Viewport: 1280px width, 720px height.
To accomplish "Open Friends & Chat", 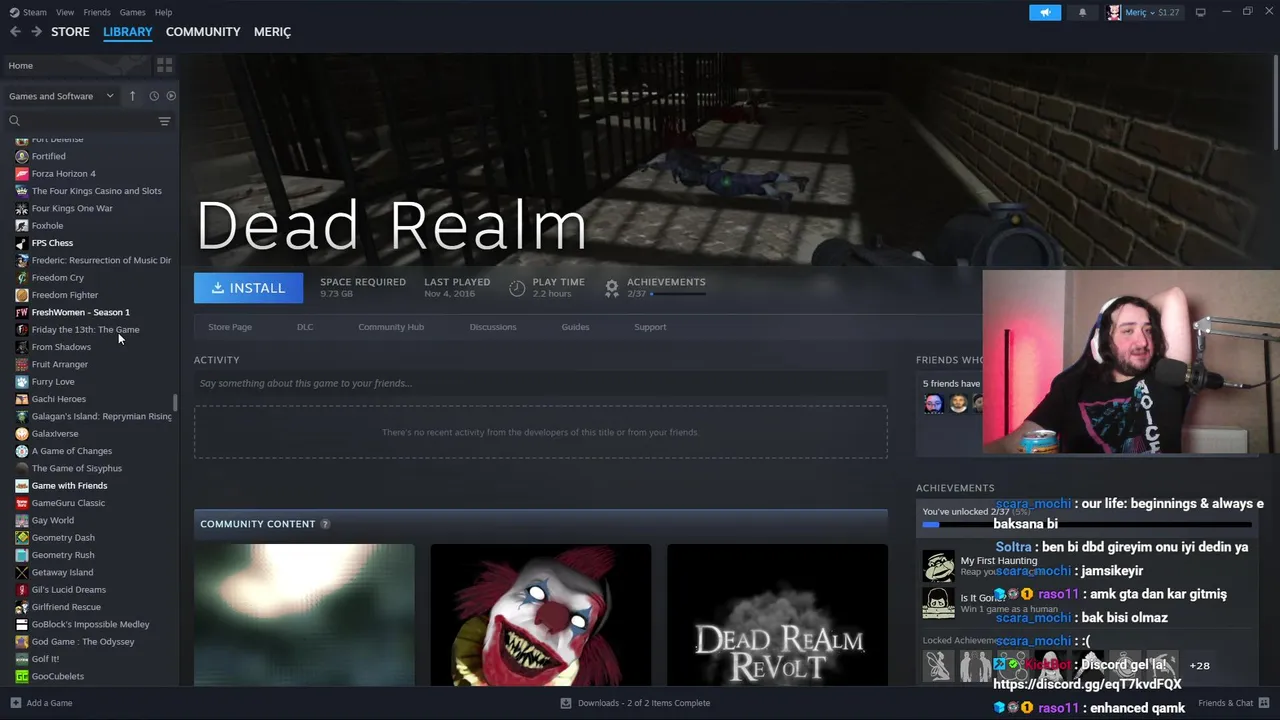I will pyautogui.click(x=1232, y=703).
